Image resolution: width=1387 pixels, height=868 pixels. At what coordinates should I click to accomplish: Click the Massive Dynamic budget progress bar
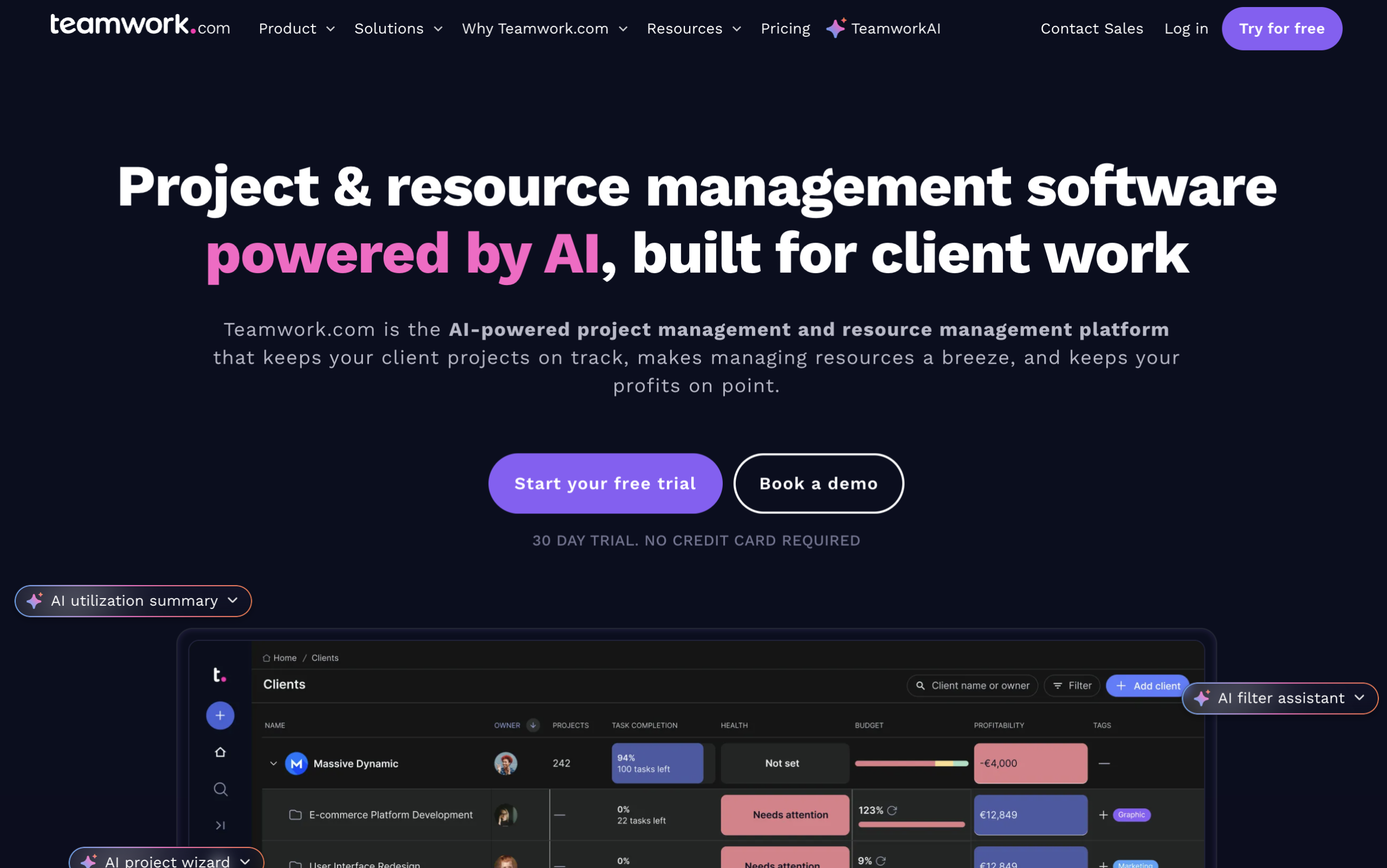pos(911,763)
